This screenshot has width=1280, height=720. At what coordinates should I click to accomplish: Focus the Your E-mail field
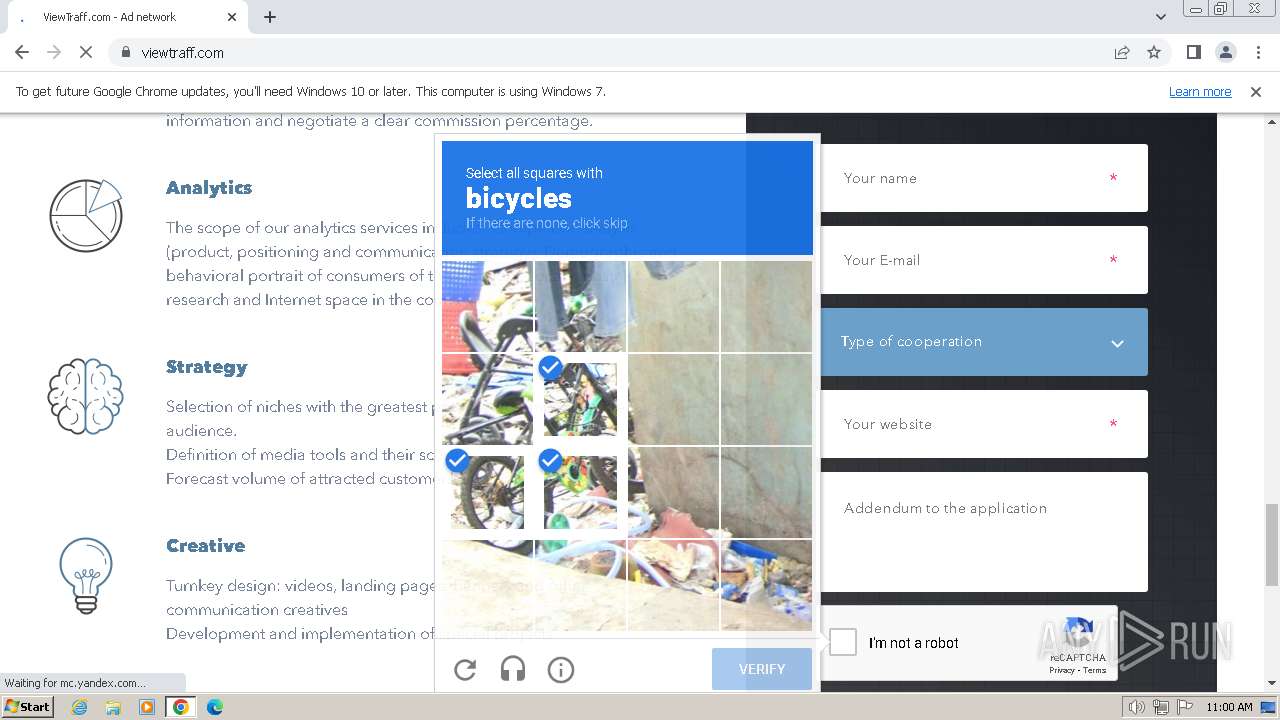click(x=984, y=260)
